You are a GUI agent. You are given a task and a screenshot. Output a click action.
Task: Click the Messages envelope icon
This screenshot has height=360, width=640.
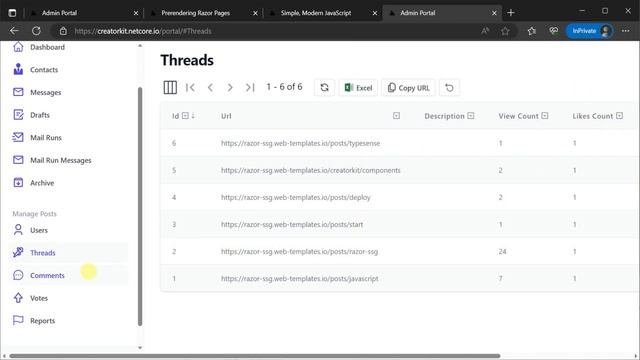18,92
